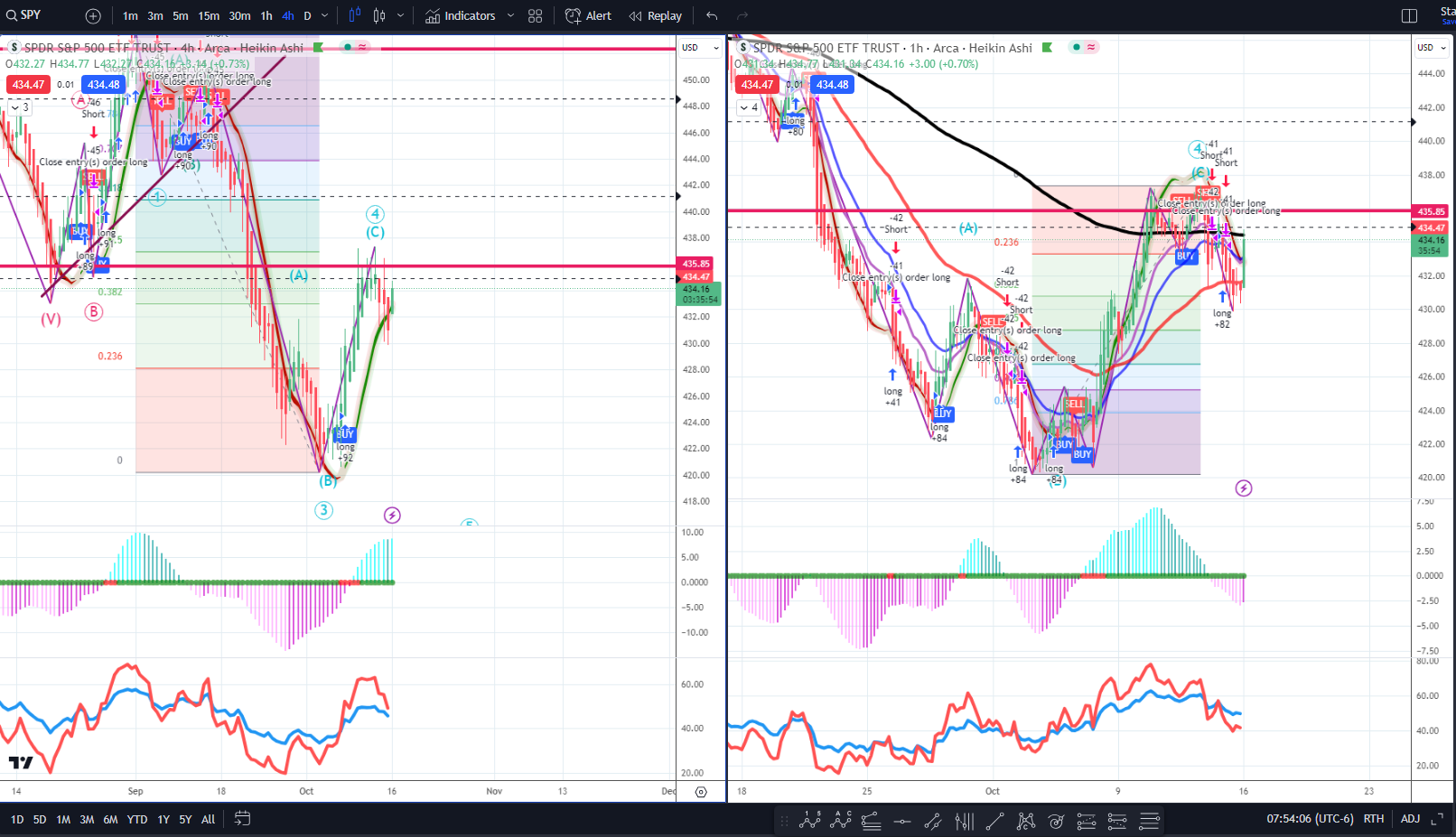Open layout templates grid icon
The height and width of the screenshot is (837, 1456).
(x=536, y=15)
